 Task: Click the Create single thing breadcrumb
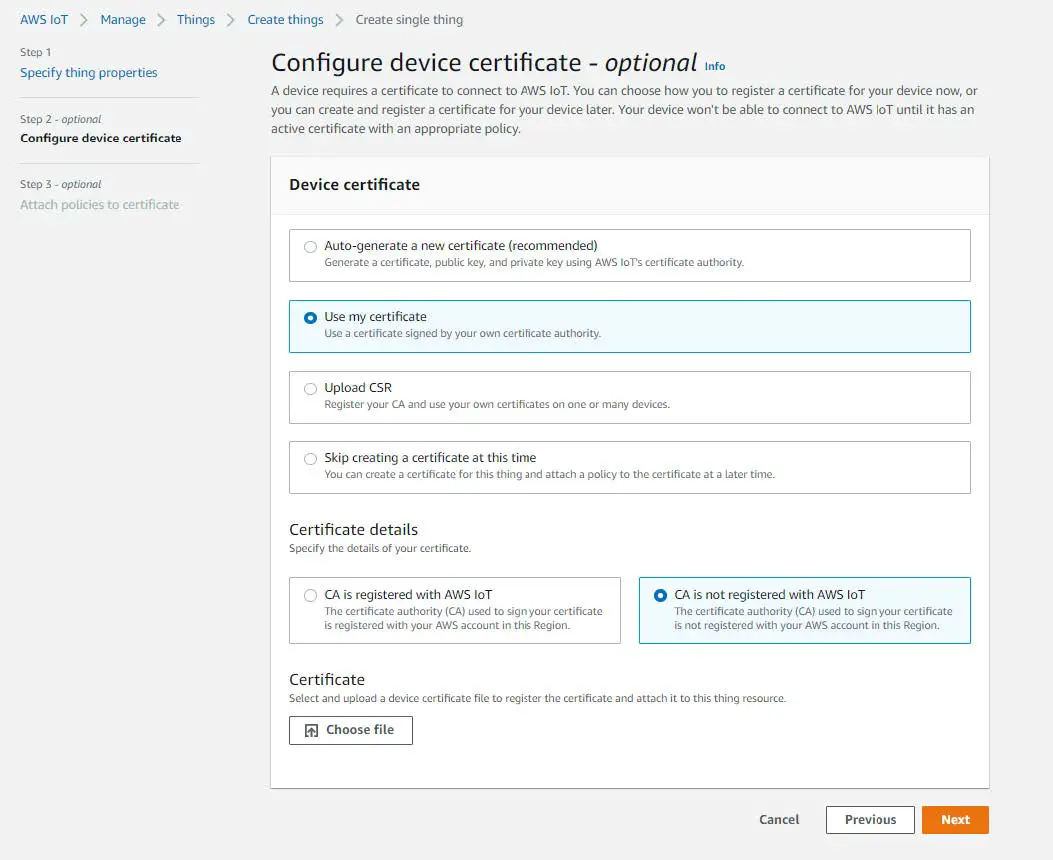coord(409,20)
